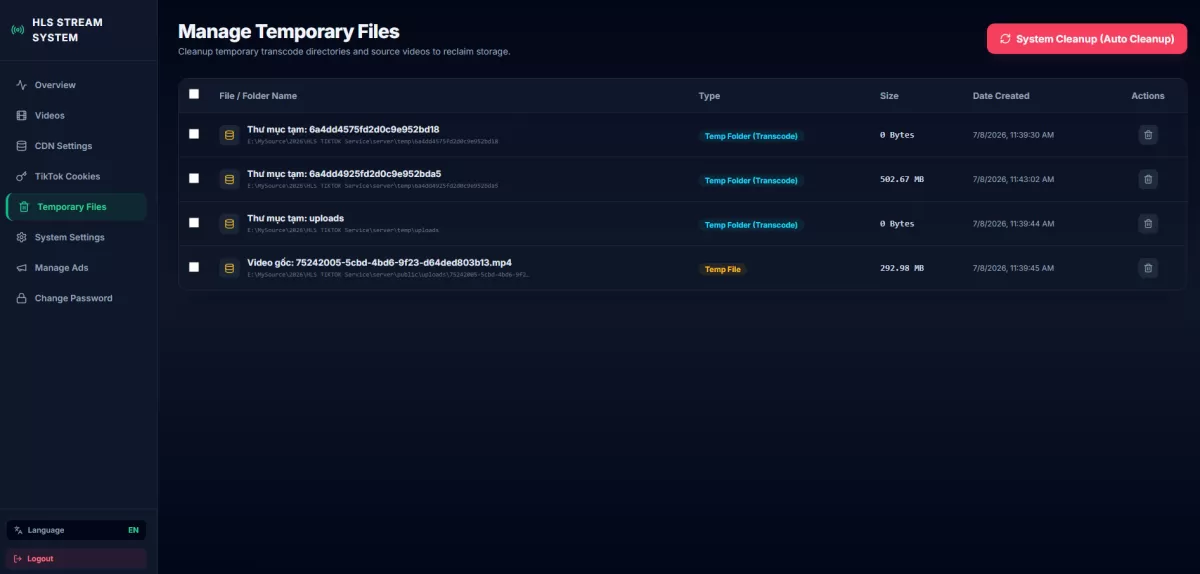Click the TikTok Cookies key icon

22,177
